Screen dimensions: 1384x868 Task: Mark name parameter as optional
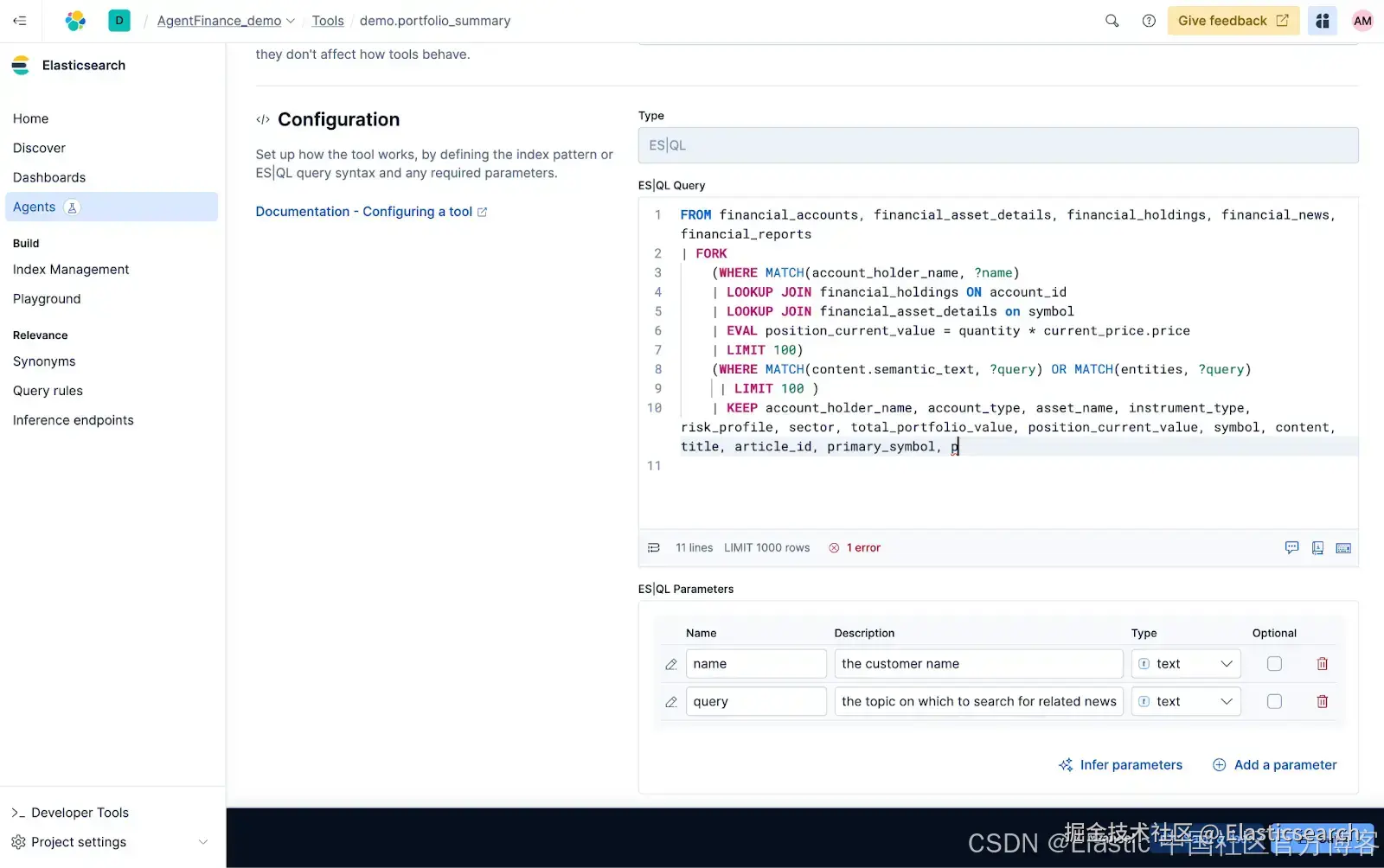coord(1274,664)
